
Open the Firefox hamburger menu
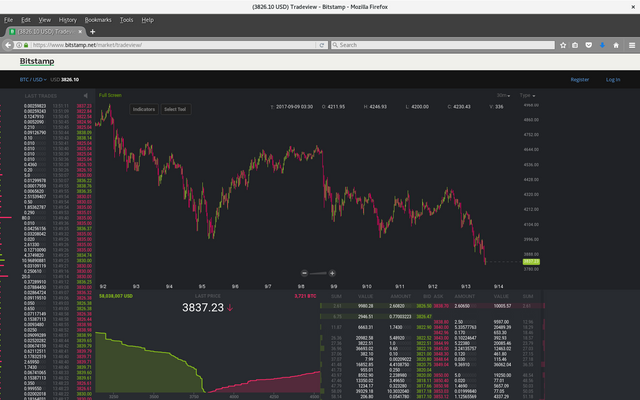632,45
